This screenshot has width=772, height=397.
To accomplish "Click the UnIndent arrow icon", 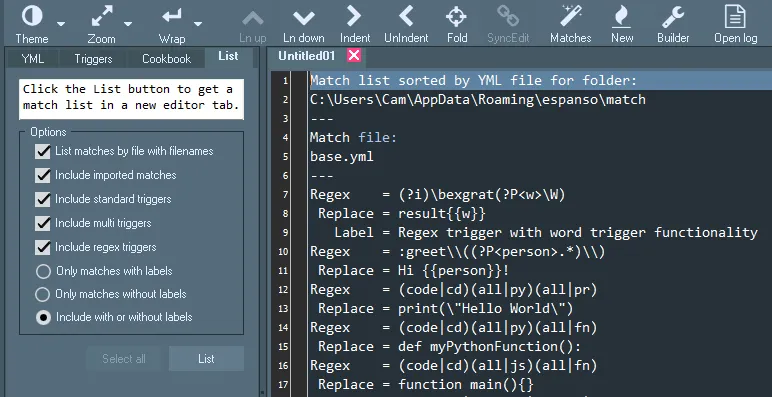I will (406, 16).
